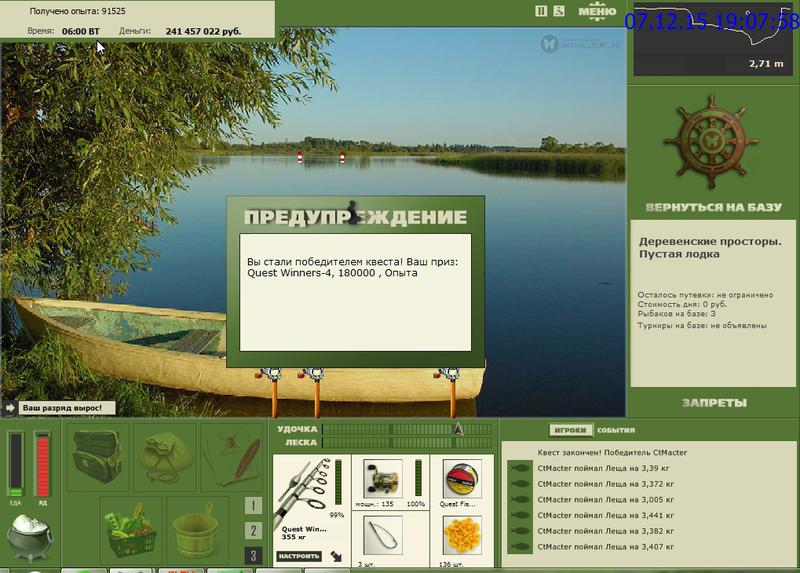Select tackle slot 1
The image size is (800, 573).
click(x=254, y=505)
